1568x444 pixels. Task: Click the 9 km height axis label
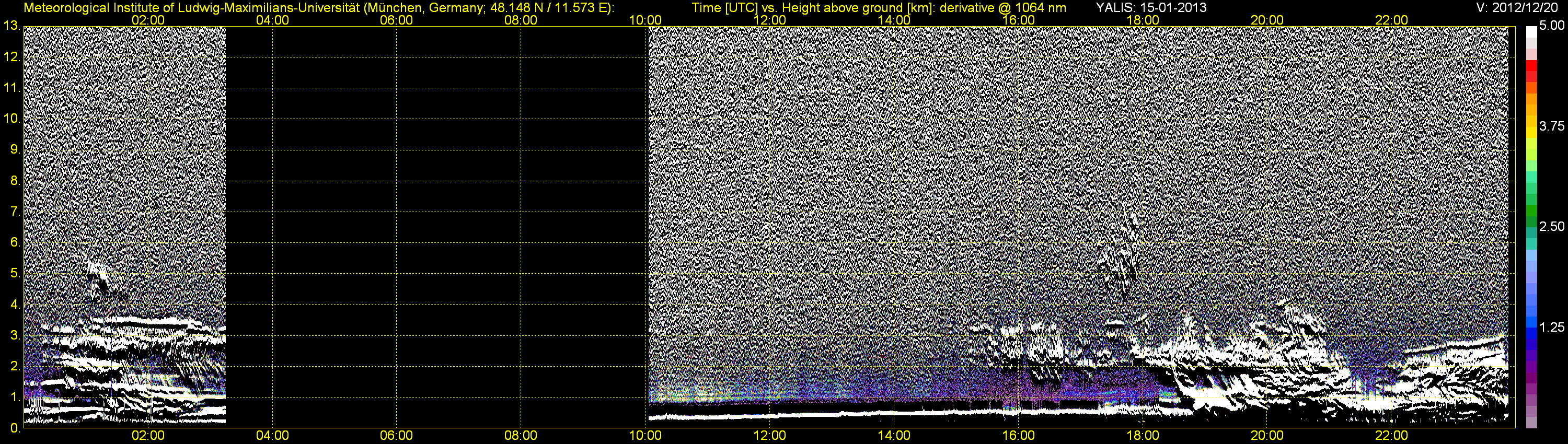[x=15, y=149]
